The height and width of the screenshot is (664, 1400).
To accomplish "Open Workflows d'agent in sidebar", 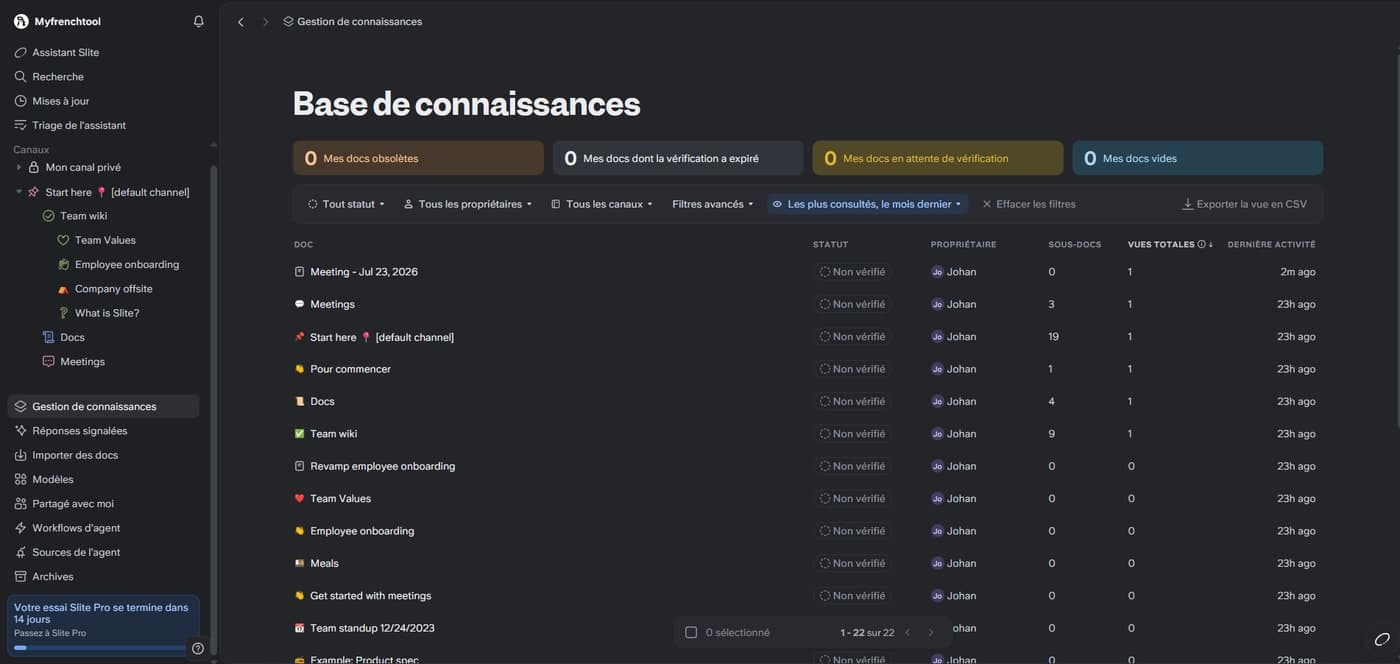I will click(103, 528).
